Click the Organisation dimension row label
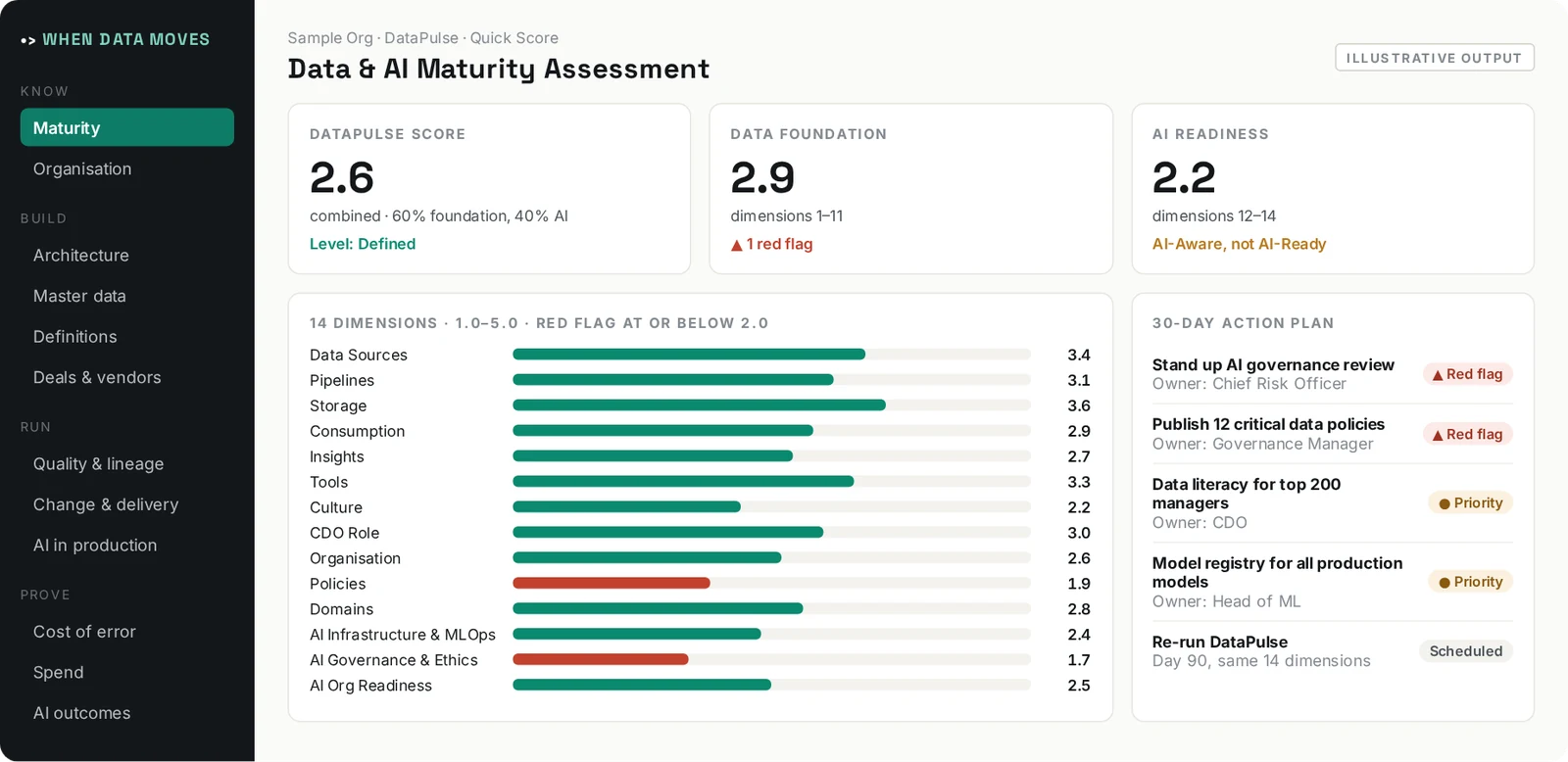This screenshot has height=762, width=1568. (356, 558)
